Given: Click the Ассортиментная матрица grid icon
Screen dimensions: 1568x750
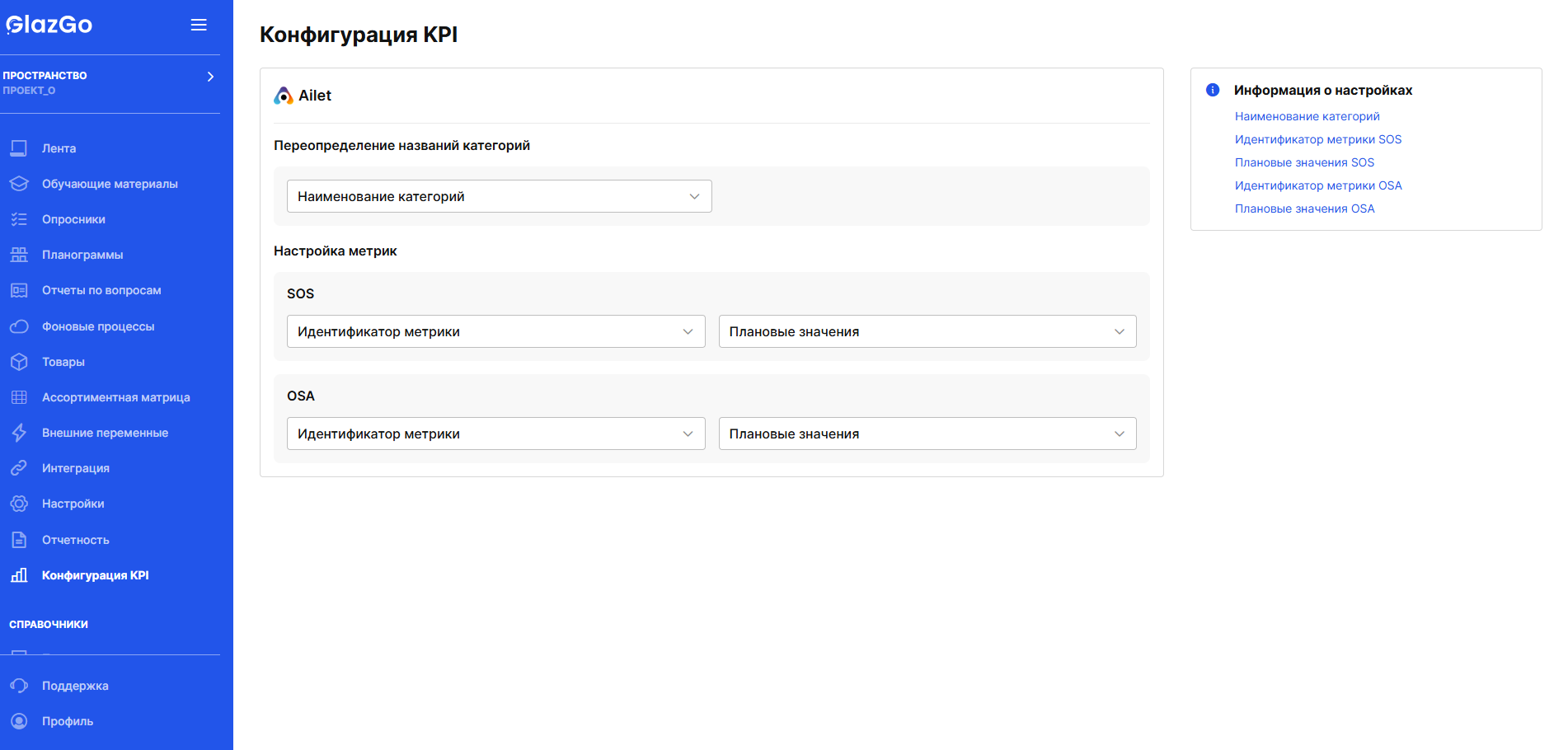Looking at the screenshot, I should [19, 397].
